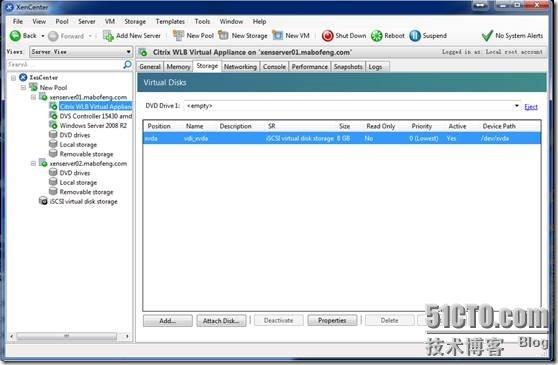The image size is (558, 365).
Task: Click the tree scrollbar left arrow
Action: (x=12, y=336)
